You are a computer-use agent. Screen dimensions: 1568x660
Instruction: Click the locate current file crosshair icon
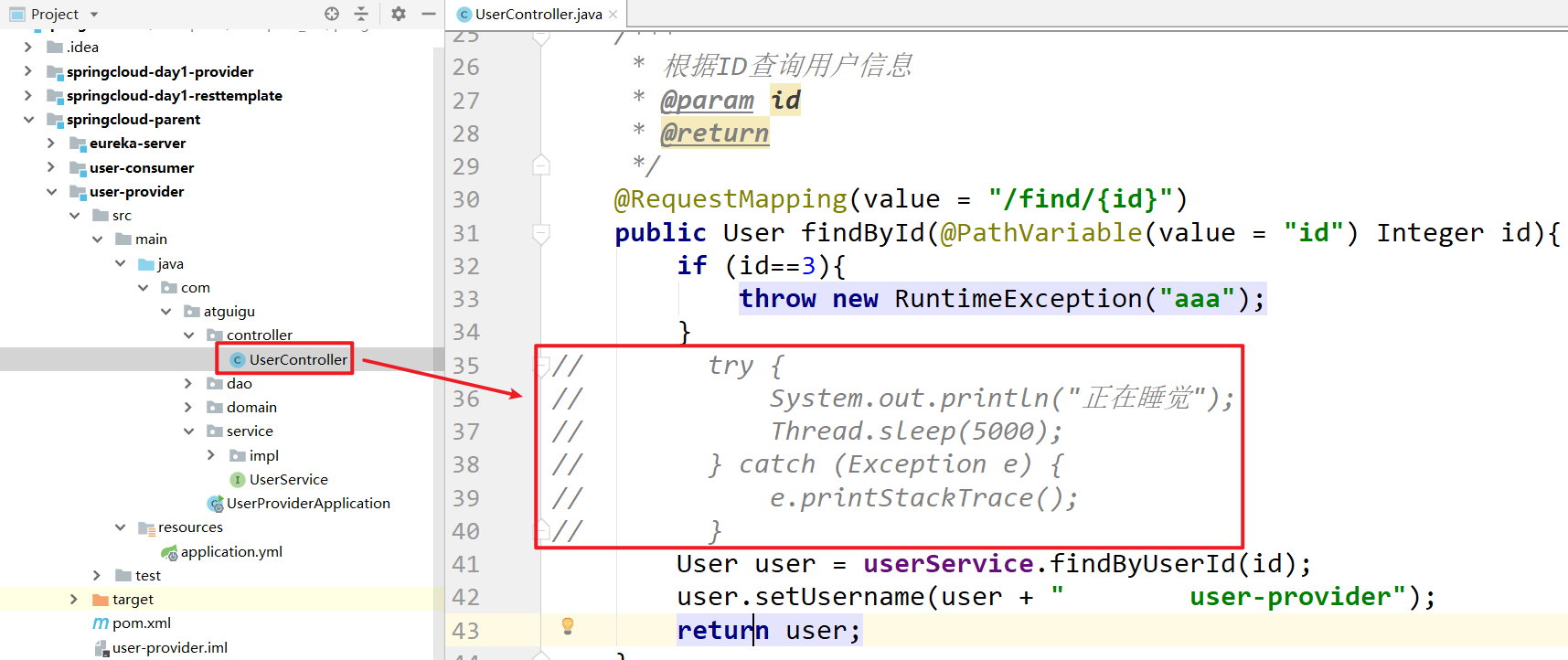[x=332, y=14]
